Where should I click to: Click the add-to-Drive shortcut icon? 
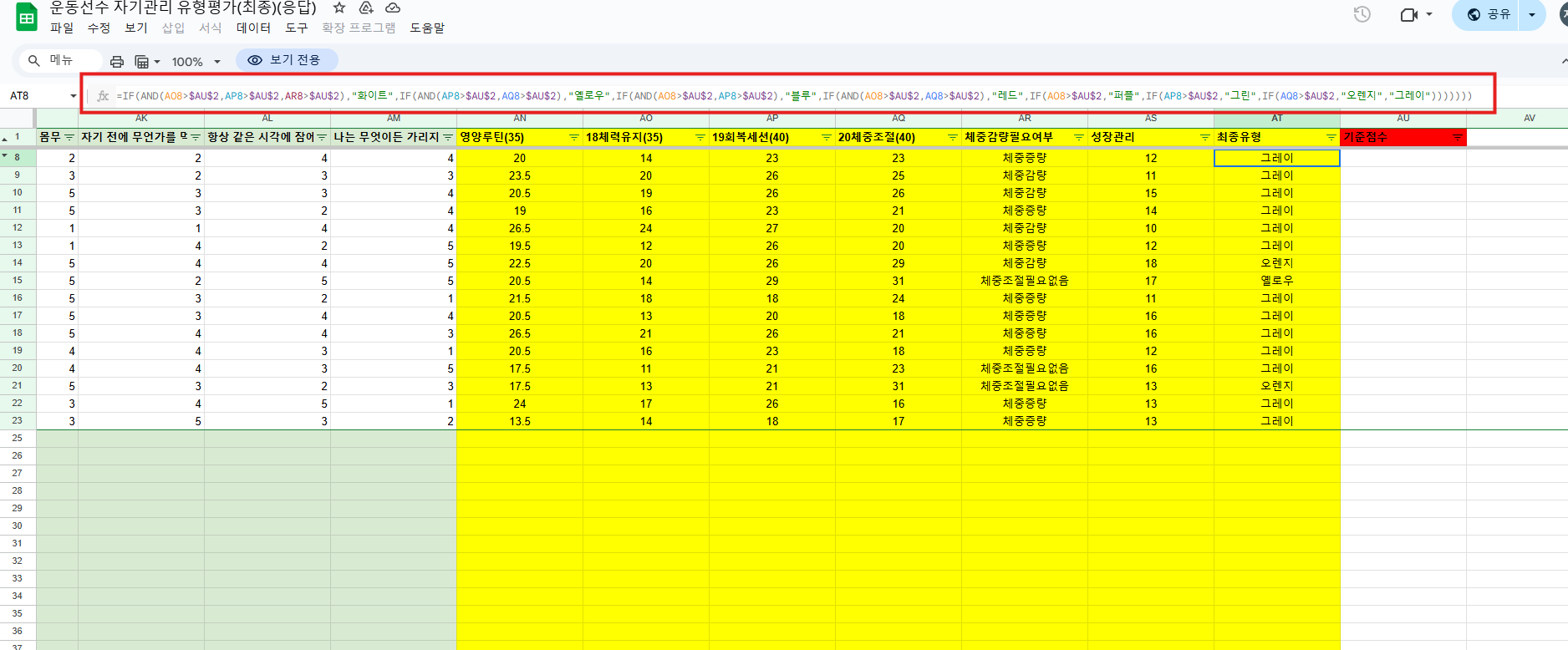click(366, 8)
